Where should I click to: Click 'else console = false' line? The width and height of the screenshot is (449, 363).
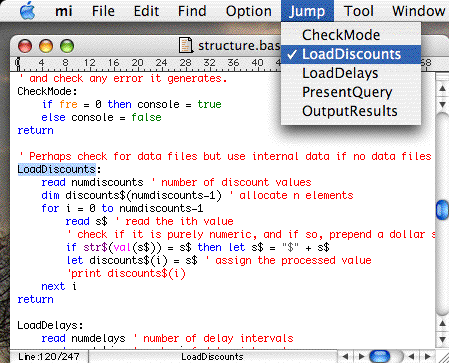pos(101,117)
